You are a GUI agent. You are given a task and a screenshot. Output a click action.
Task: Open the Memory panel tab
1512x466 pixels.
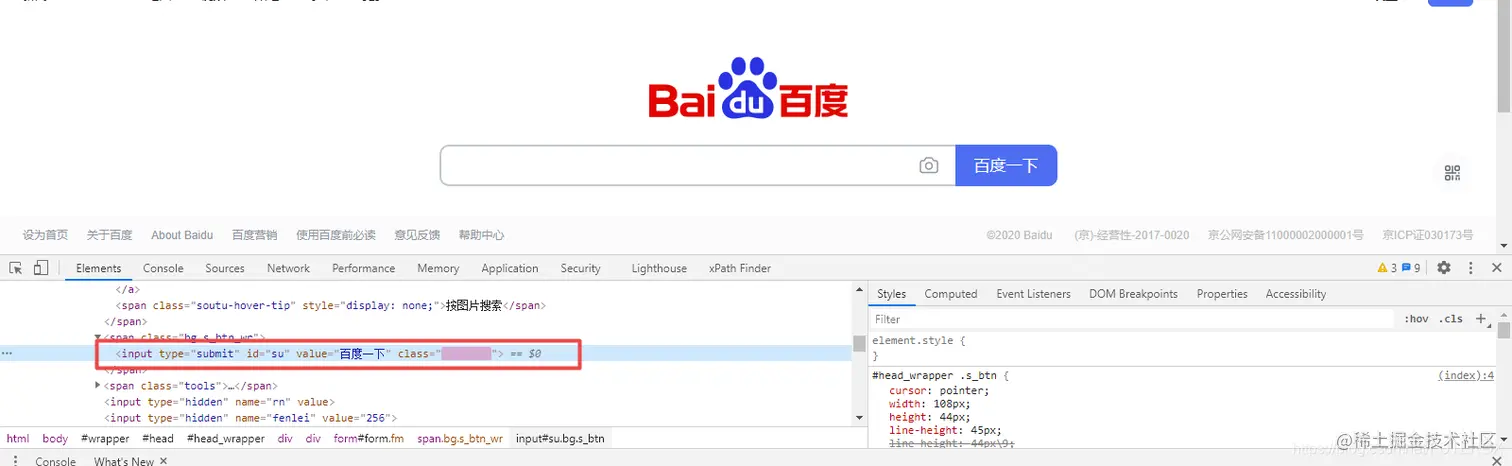click(x=438, y=268)
